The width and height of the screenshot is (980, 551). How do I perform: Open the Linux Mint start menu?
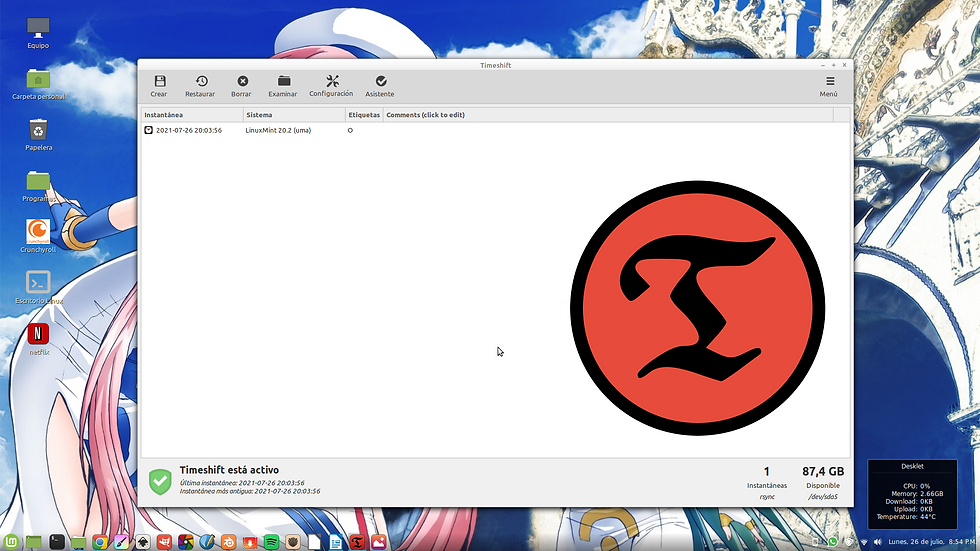point(11,542)
